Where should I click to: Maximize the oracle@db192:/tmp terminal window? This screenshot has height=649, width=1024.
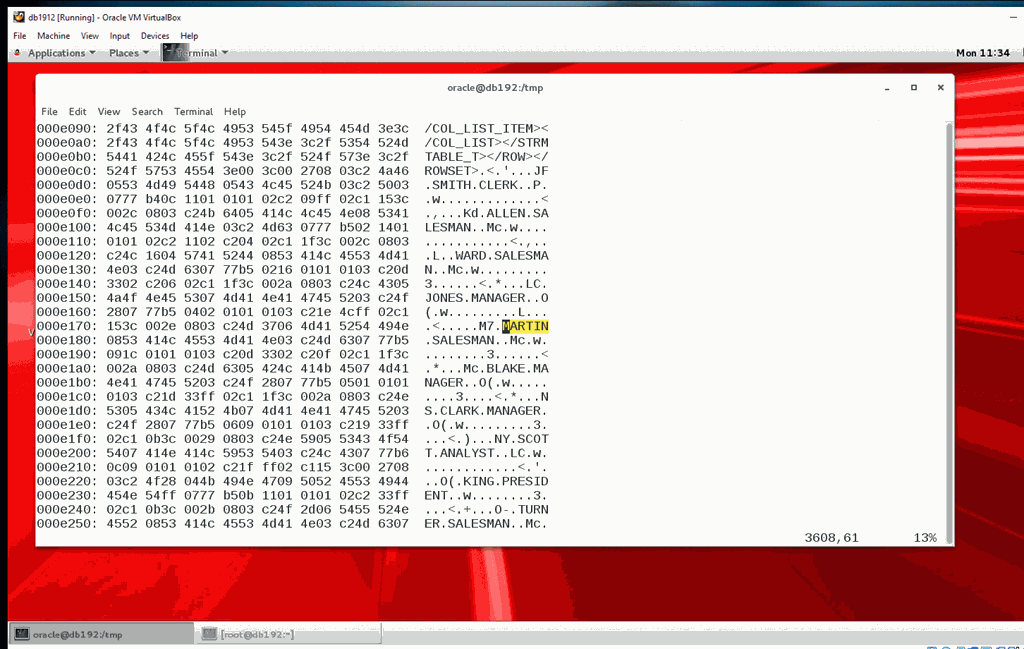coord(914,87)
